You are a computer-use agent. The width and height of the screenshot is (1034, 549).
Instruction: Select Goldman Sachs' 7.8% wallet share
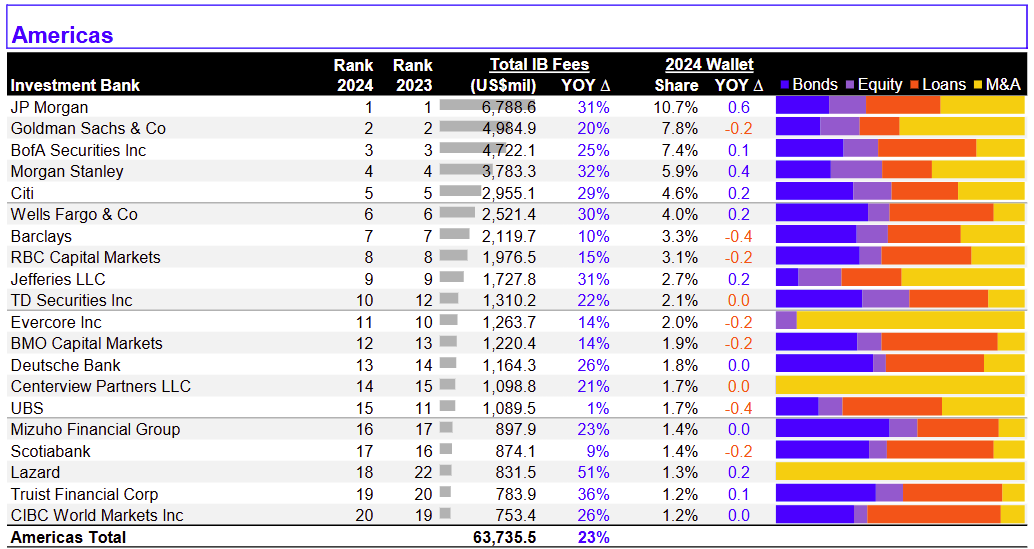point(679,129)
